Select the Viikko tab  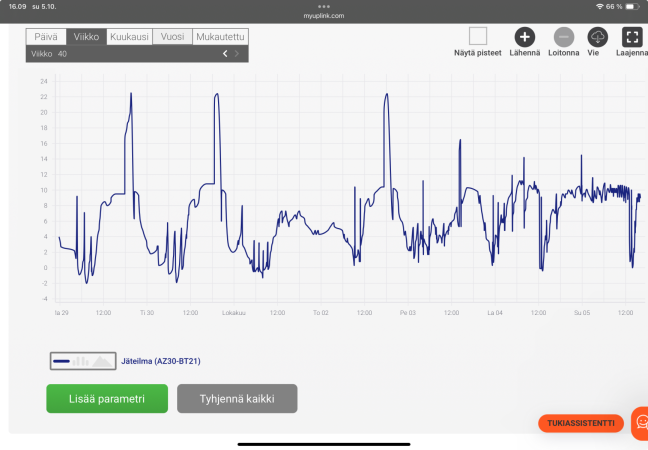point(86,37)
